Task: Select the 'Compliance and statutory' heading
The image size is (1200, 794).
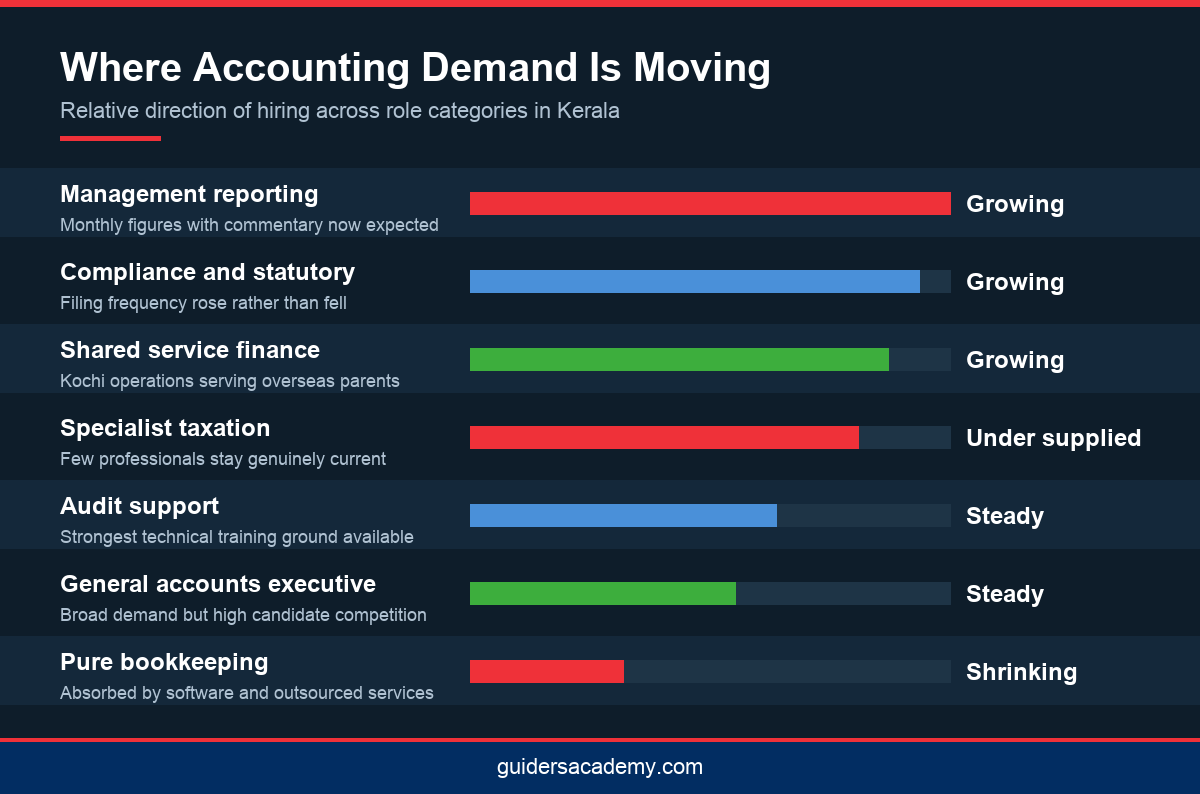Action: (x=207, y=272)
